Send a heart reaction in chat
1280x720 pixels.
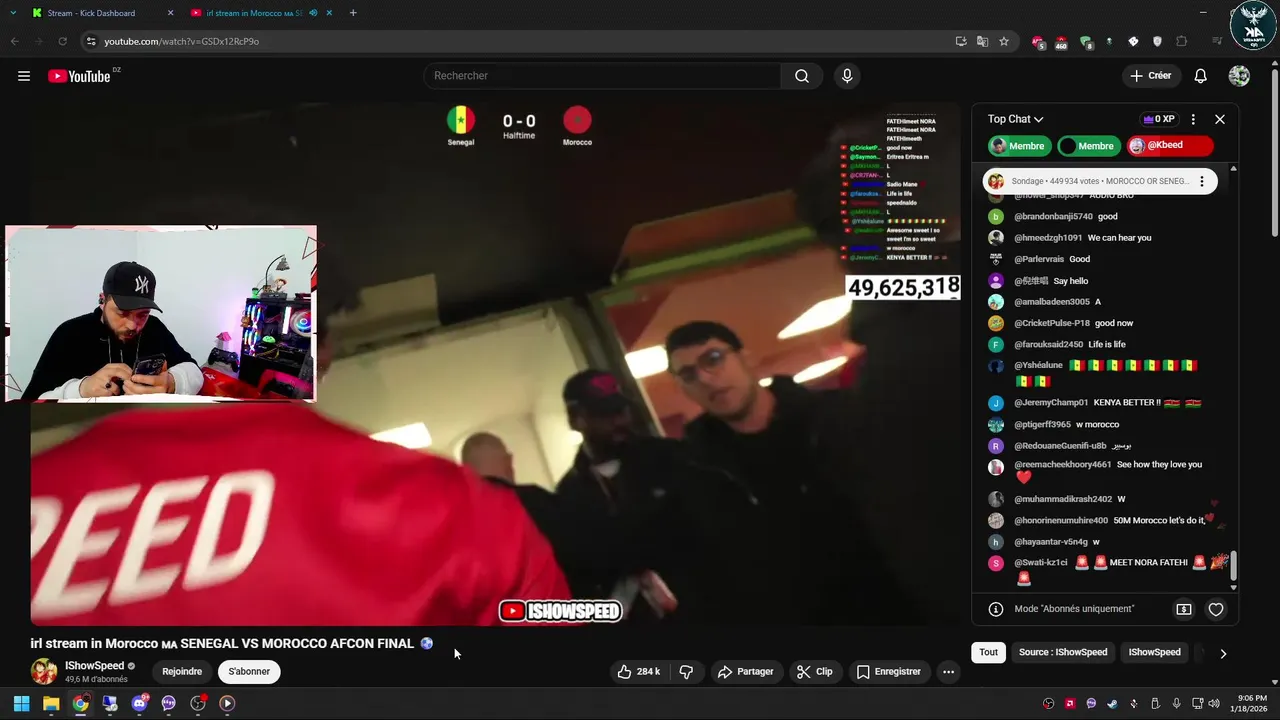[1216, 609]
